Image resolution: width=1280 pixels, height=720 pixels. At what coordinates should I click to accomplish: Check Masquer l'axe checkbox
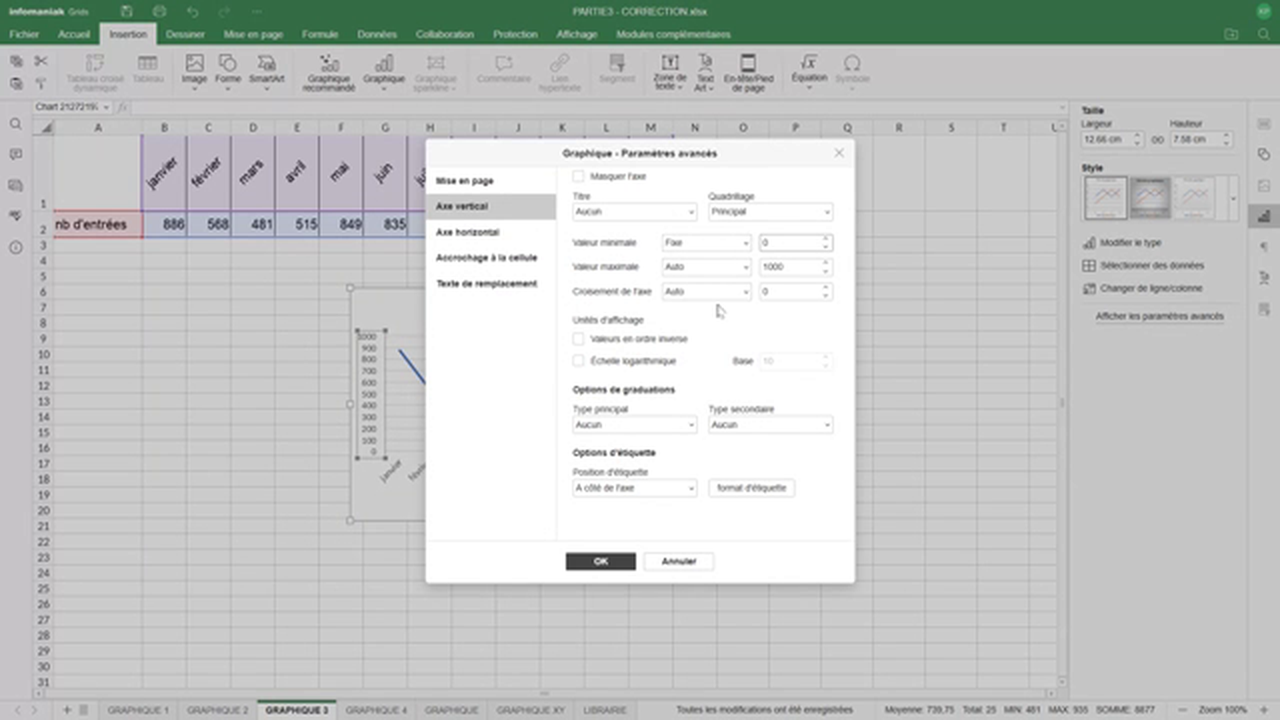(x=578, y=176)
